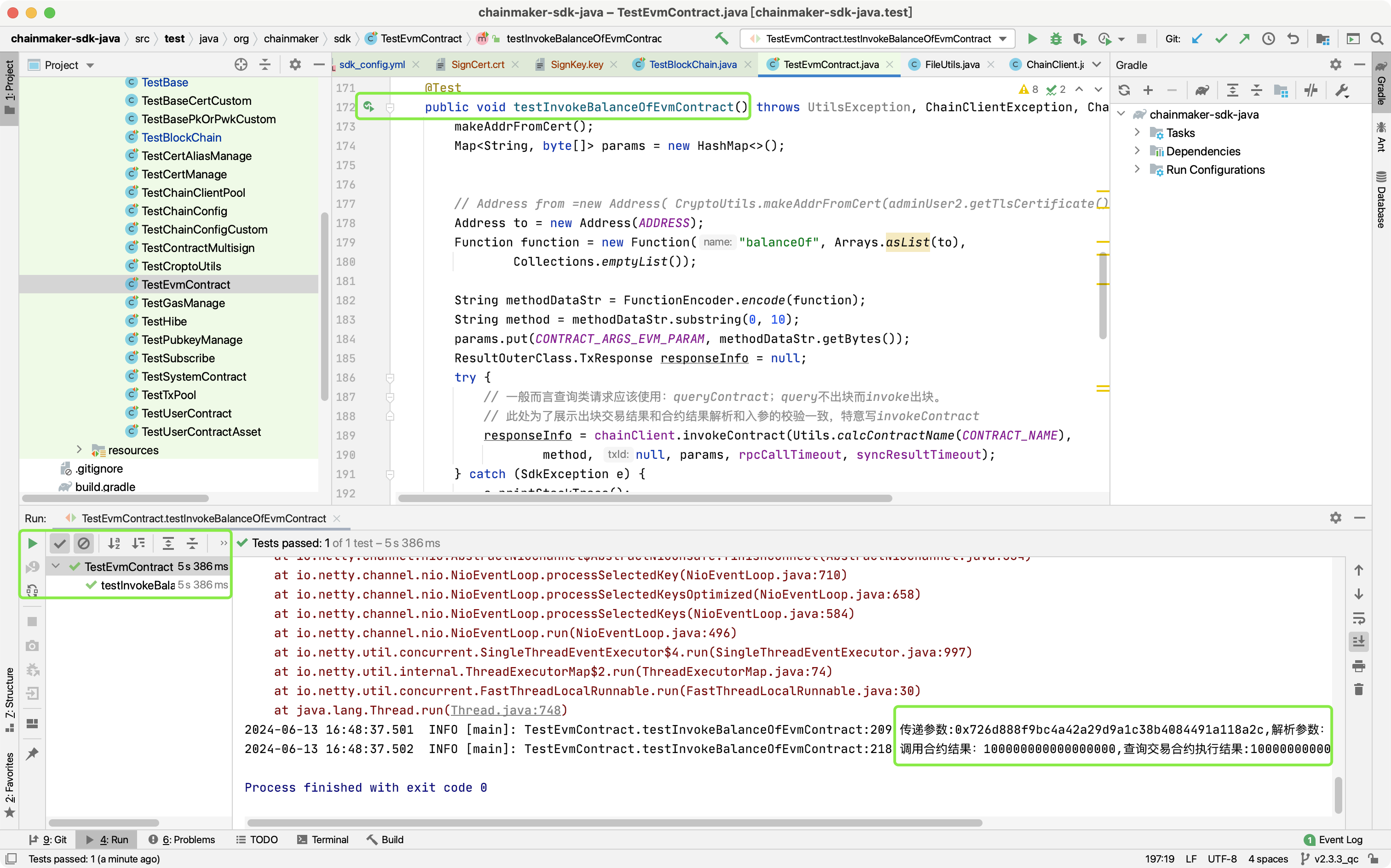Click the green Run button in top toolbar

pos(1032,39)
